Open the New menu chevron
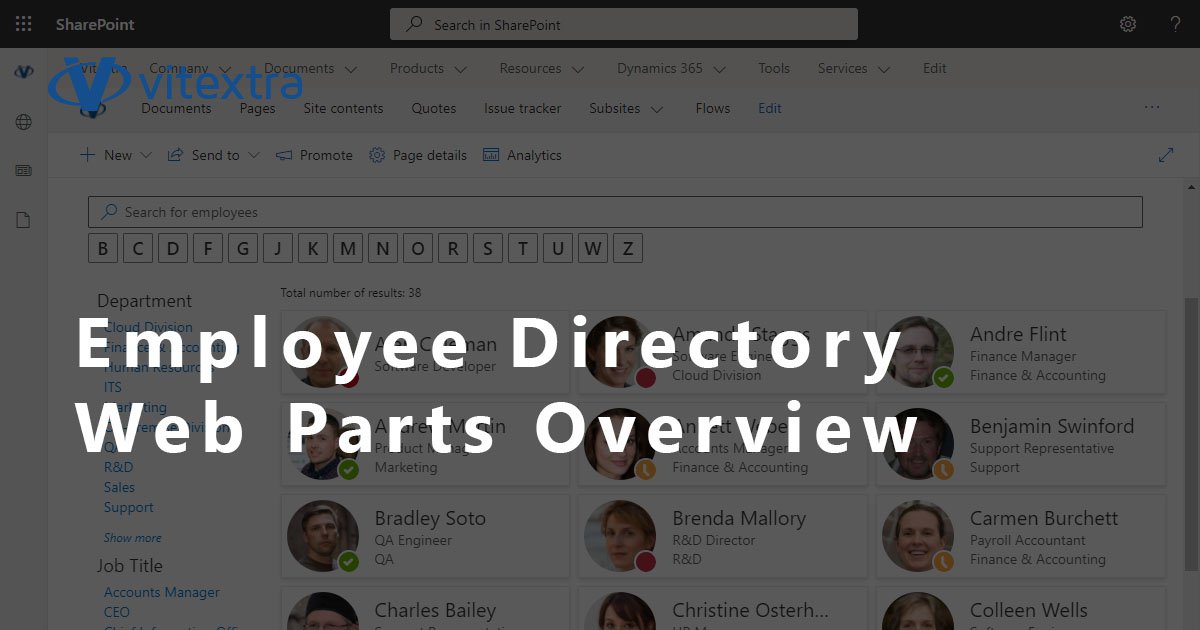1200x630 pixels. (145, 155)
